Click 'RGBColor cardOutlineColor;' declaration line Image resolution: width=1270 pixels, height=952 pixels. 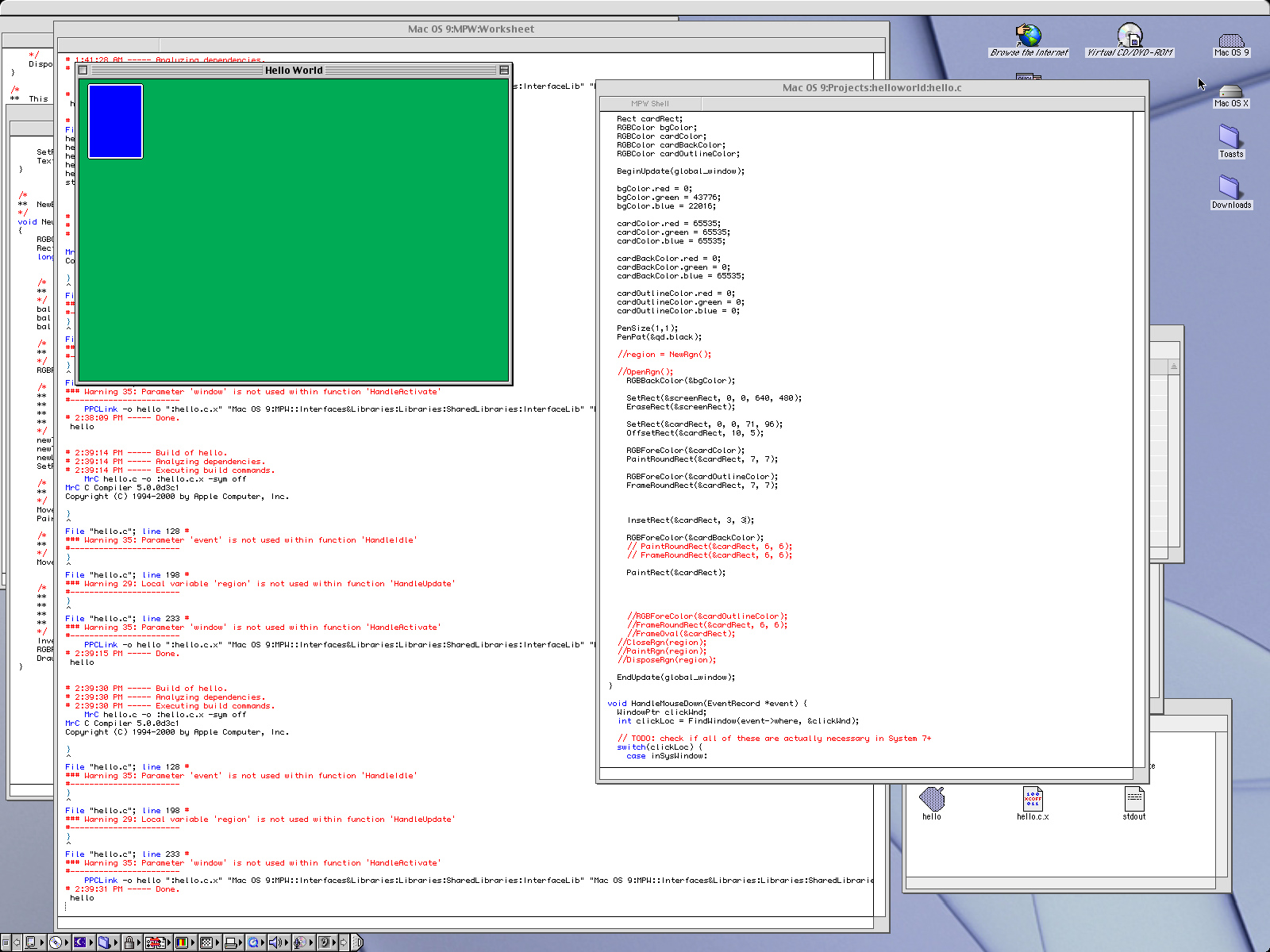(x=678, y=154)
